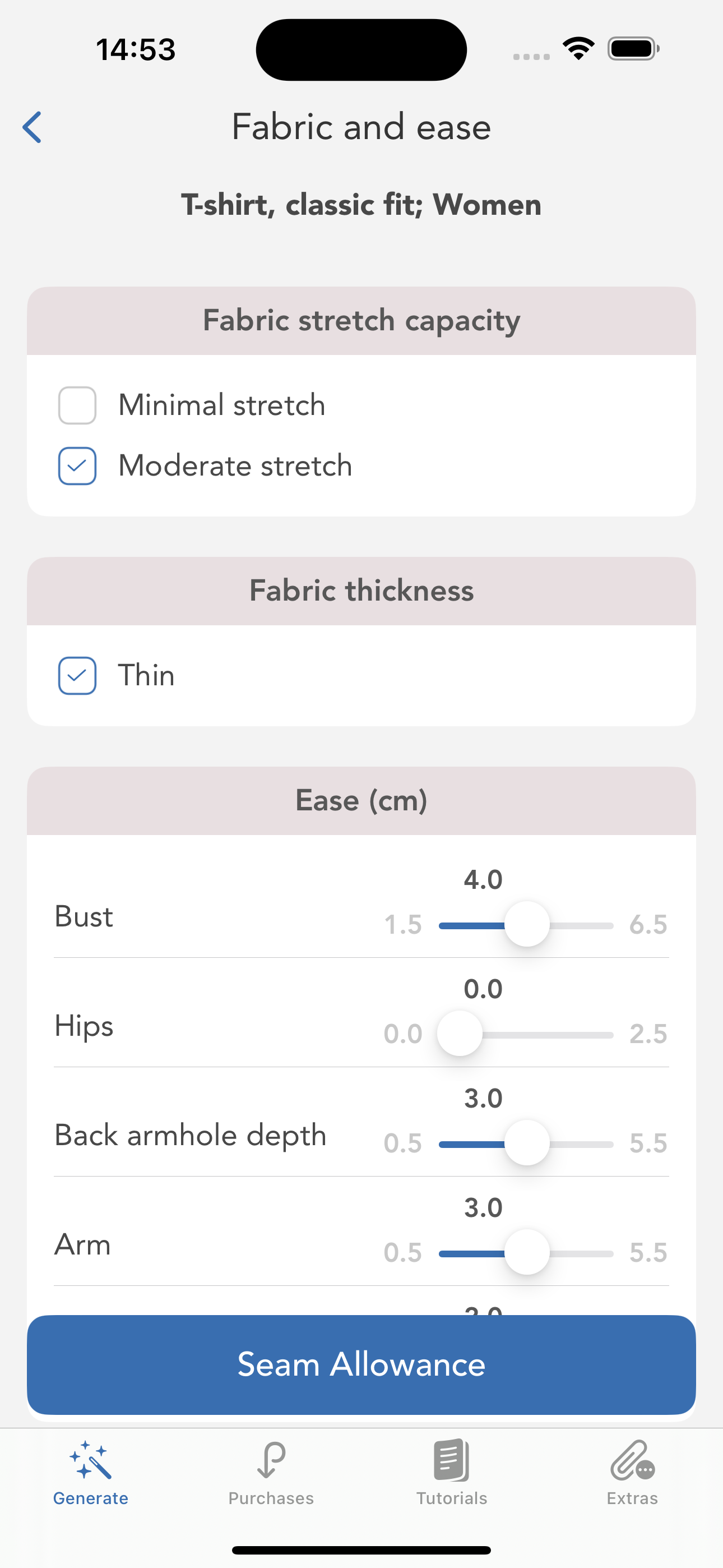This screenshot has width=723, height=1568.
Task: Click the Seam Allowance button
Action: click(361, 1364)
